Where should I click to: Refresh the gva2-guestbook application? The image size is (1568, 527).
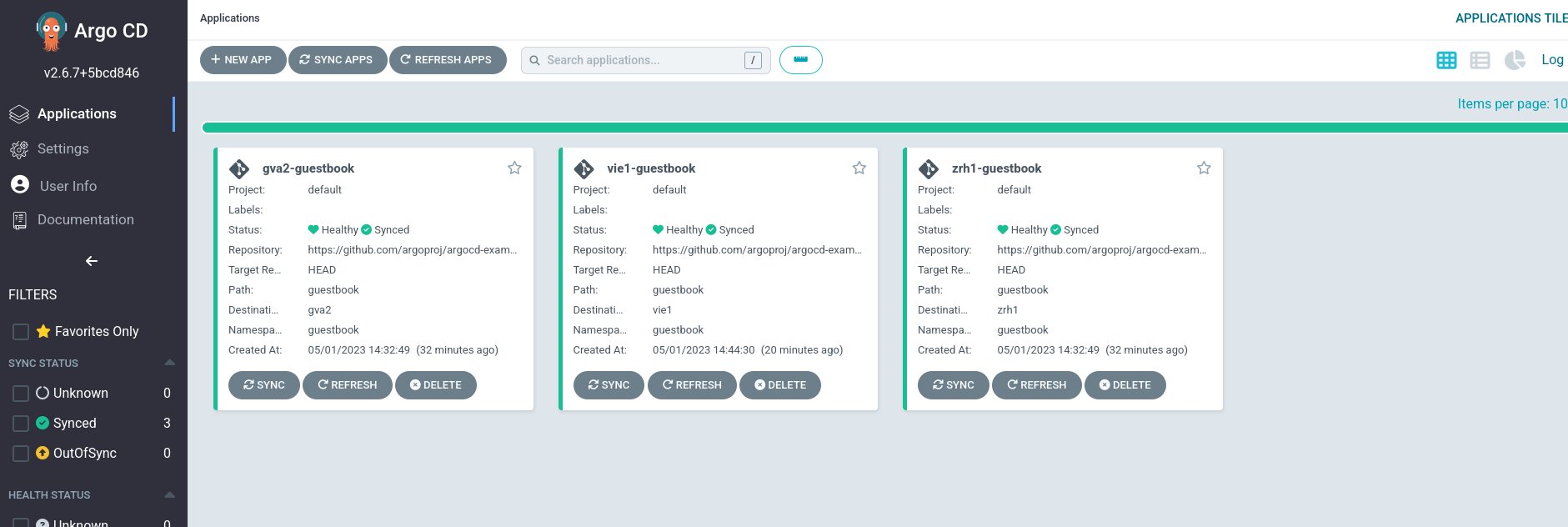(348, 385)
